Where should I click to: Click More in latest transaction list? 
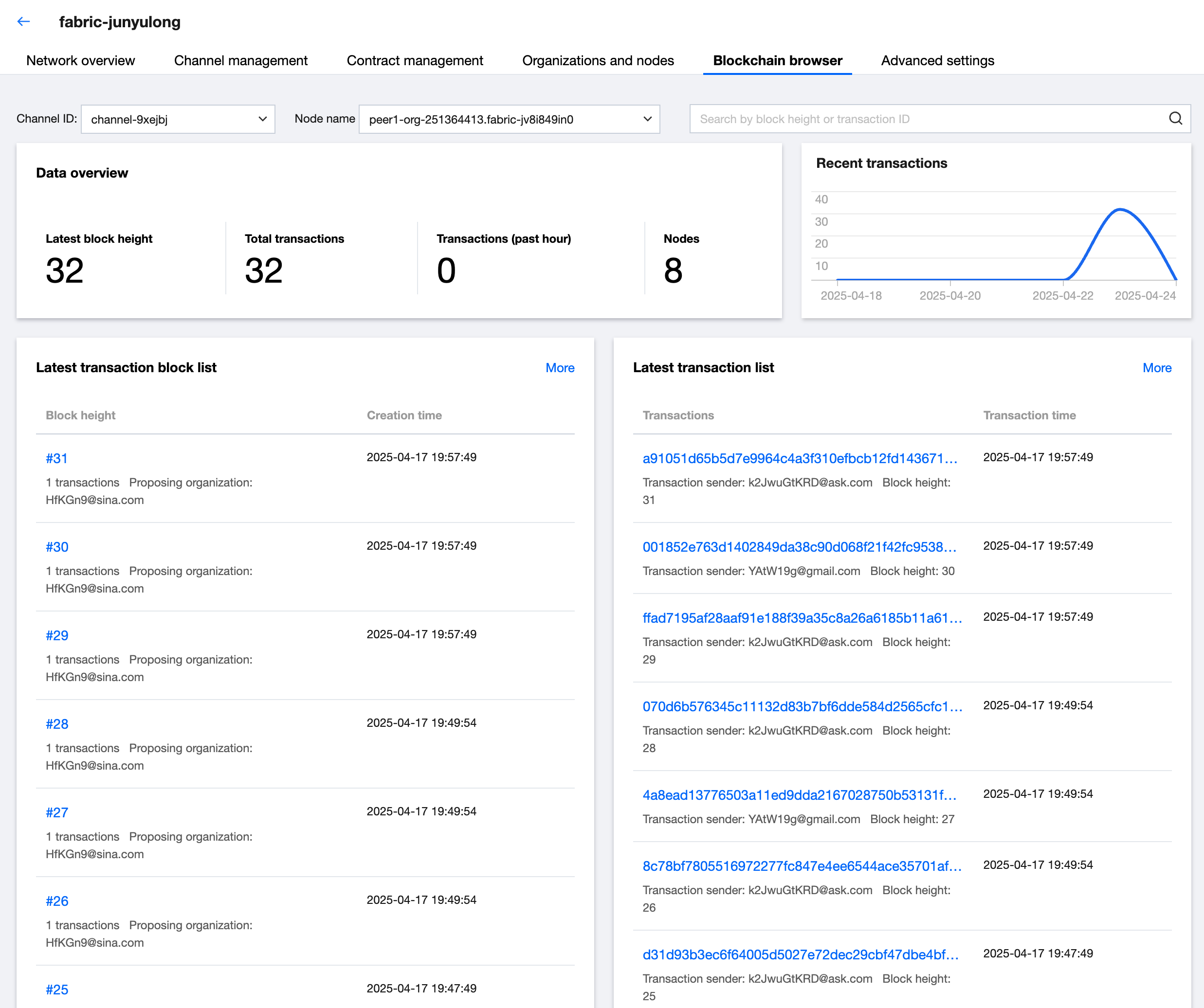point(1156,368)
